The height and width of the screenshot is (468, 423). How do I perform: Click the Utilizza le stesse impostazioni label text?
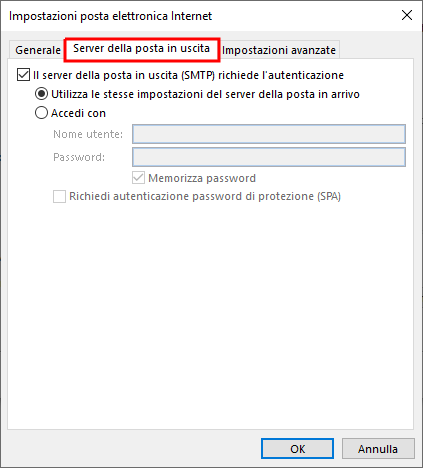205,94
